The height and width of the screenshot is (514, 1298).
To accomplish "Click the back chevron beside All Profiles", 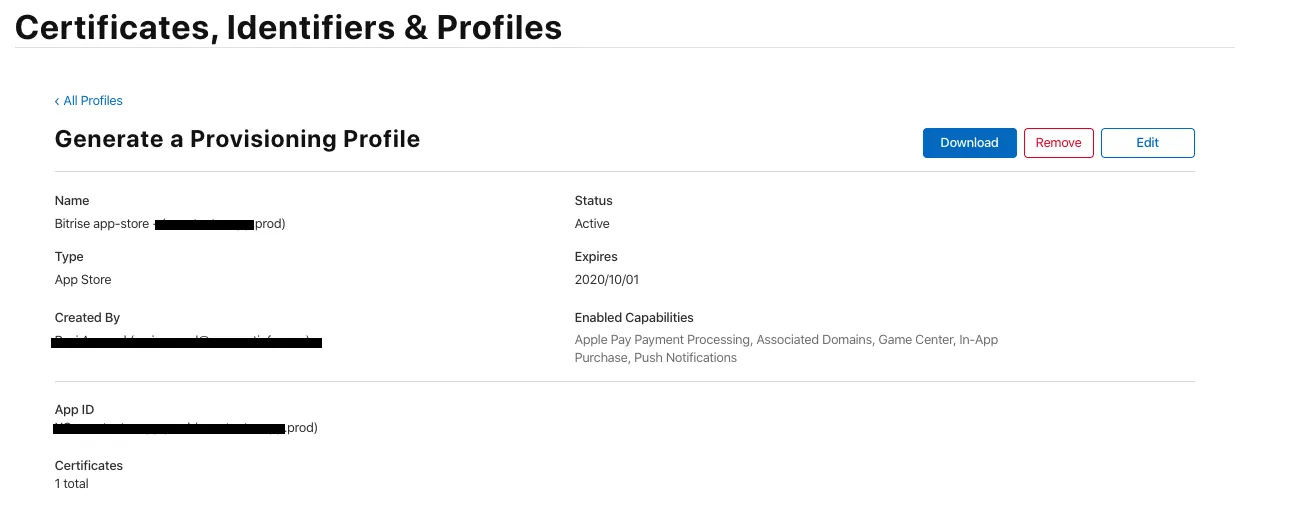I will click(57, 101).
